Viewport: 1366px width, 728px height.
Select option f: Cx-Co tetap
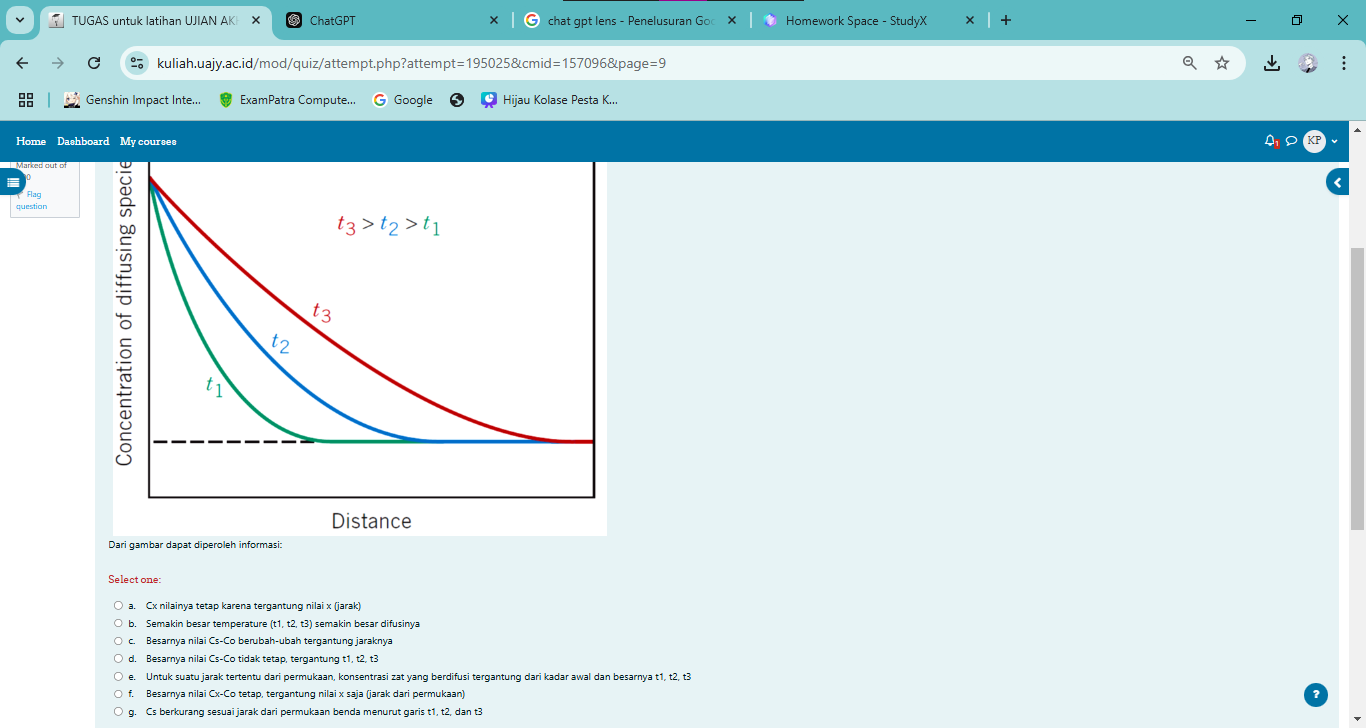click(118, 694)
